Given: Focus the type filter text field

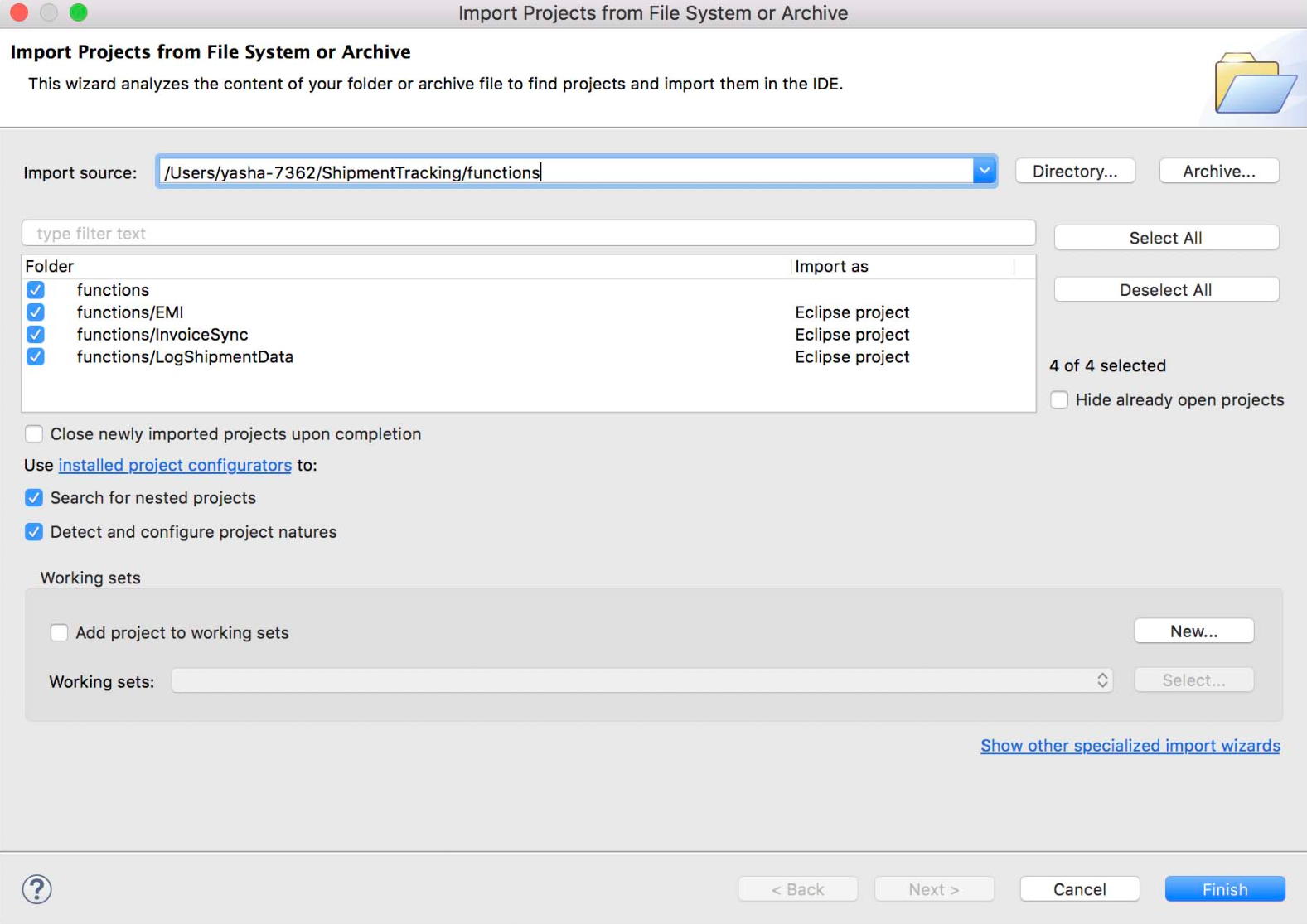Looking at the screenshot, I should 529,234.
